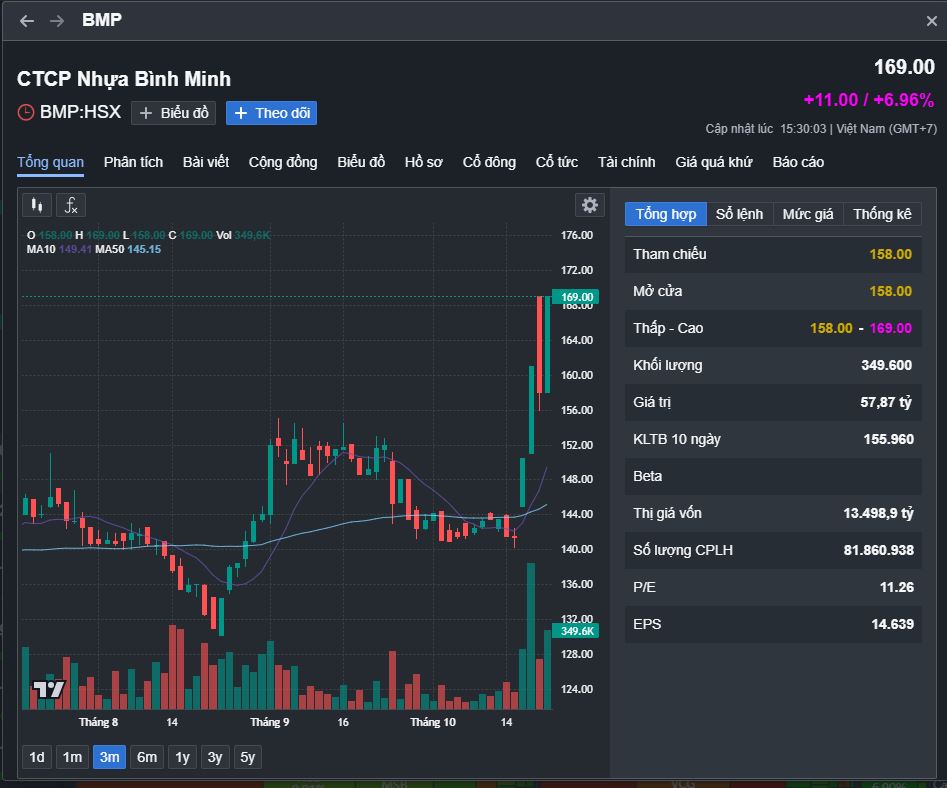
Task: Open the Thống kê tab
Action: (x=882, y=214)
